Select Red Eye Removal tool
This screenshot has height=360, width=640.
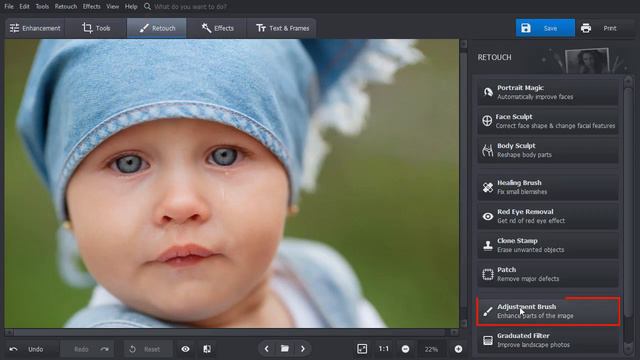coord(548,216)
